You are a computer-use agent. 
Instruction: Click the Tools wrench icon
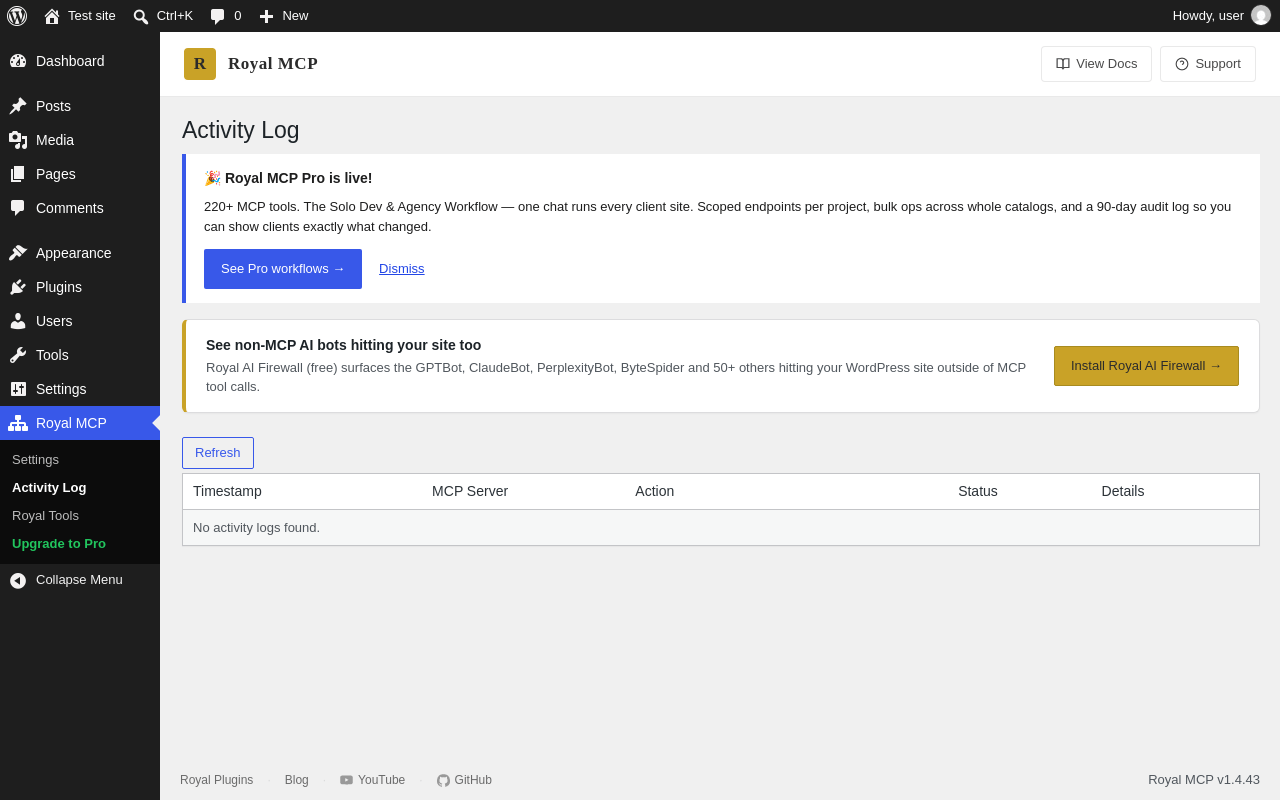18,355
